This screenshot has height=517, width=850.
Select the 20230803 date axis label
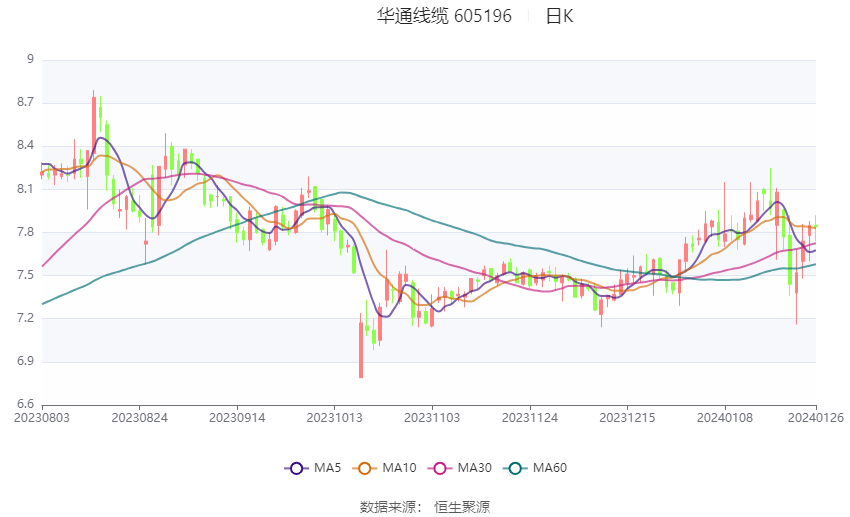pyautogui.click(x=42, y=418)
